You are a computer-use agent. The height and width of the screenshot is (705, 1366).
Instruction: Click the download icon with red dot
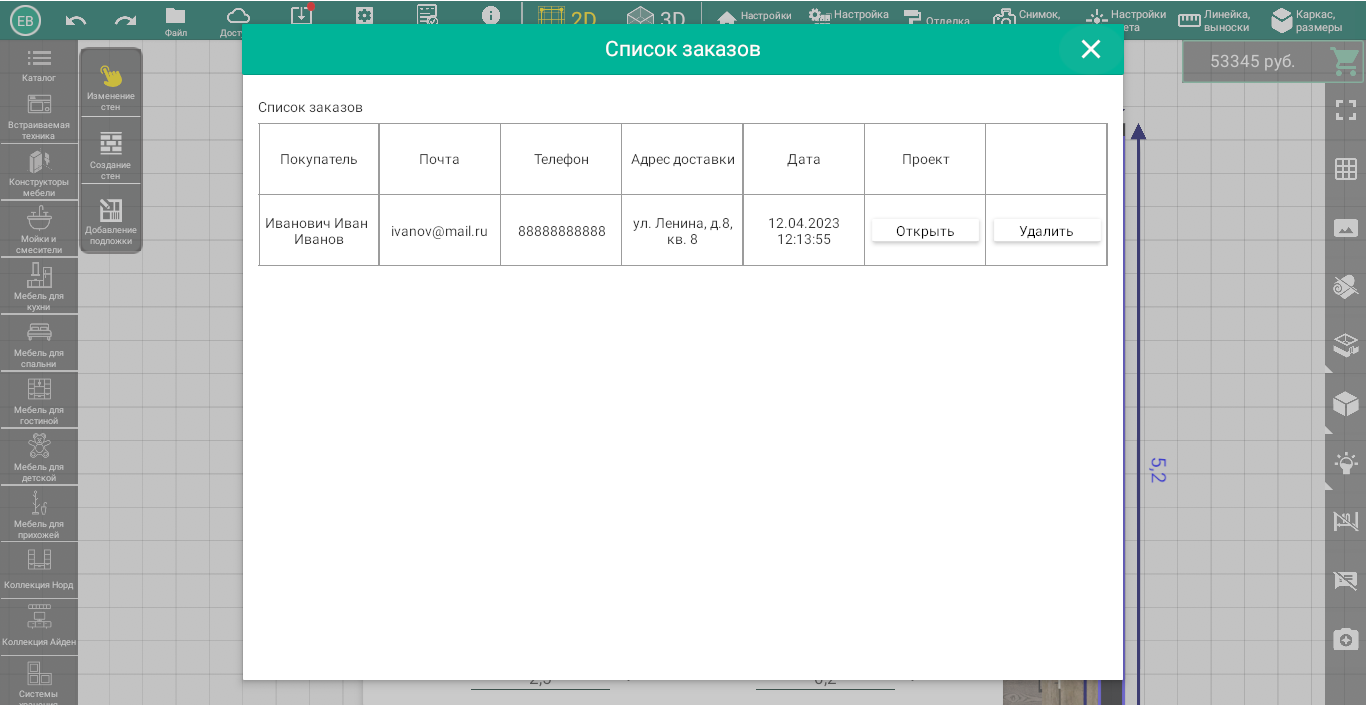(302, 16)
